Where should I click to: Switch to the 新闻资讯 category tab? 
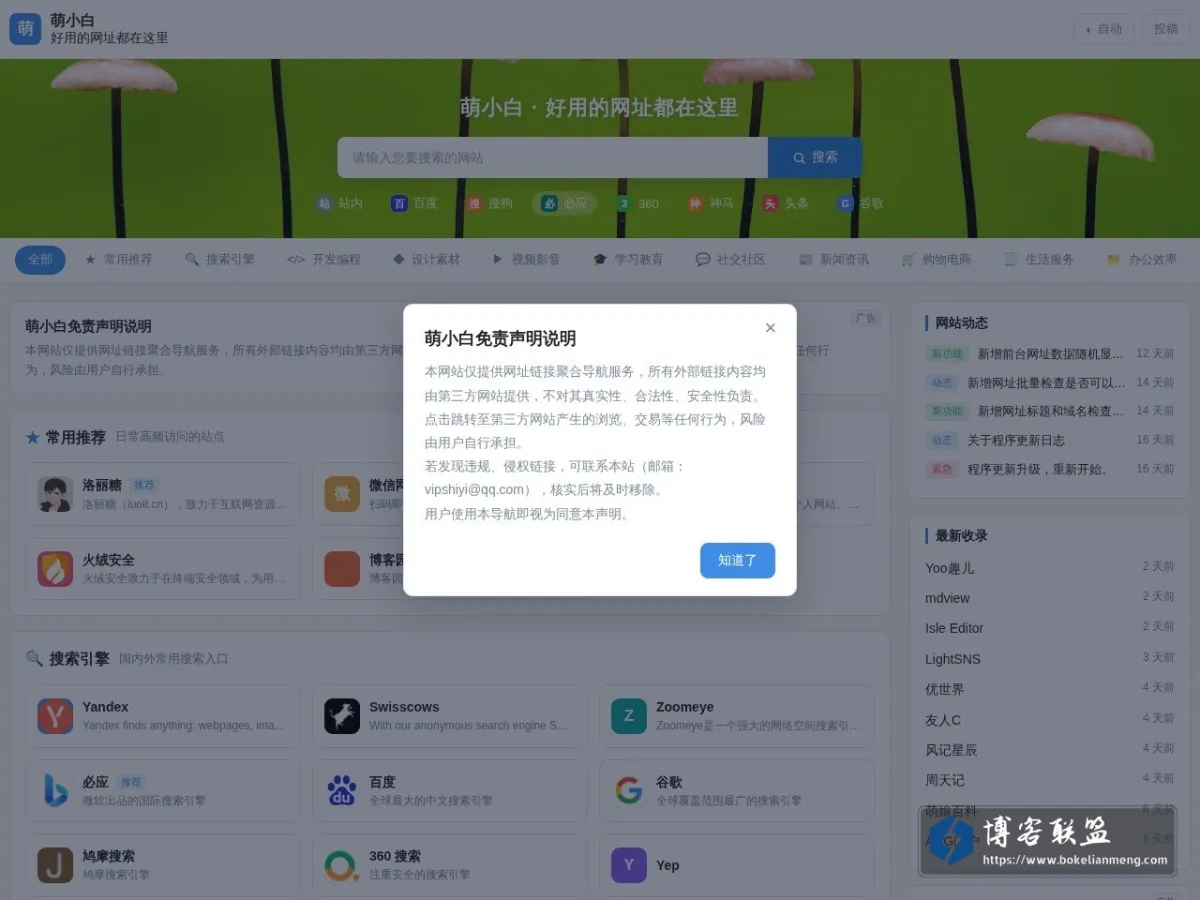click(x=834, y=259)
